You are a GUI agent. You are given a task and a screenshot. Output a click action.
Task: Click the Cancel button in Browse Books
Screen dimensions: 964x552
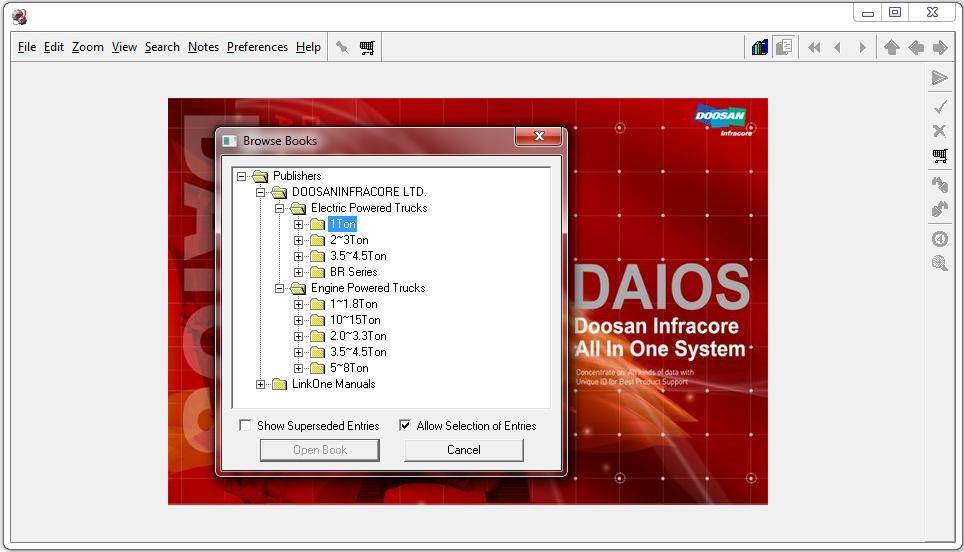[x=464, y=450]
